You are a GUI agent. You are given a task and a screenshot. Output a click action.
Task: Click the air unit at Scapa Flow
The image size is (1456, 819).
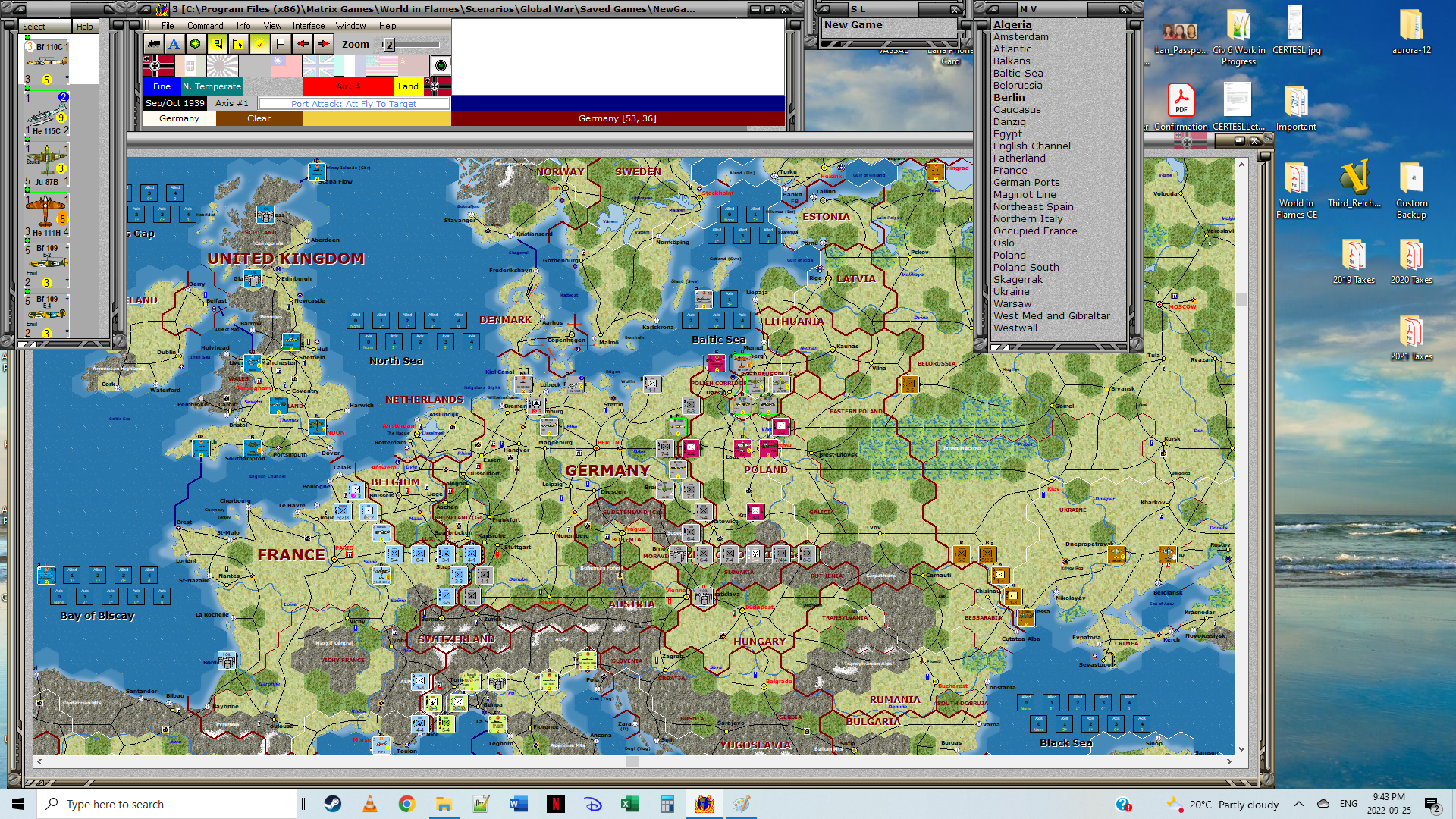tap(317, 171)
